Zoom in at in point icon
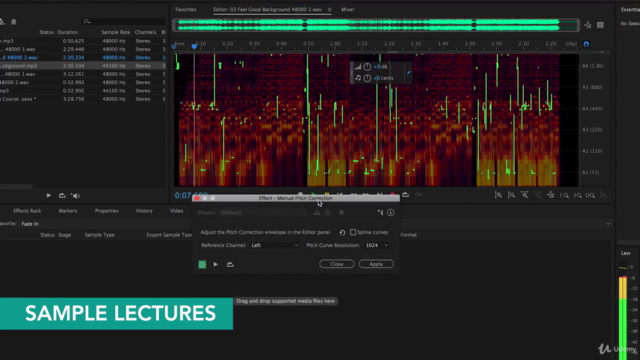Viewport: 640px width, 360px height. coord(564,196)
